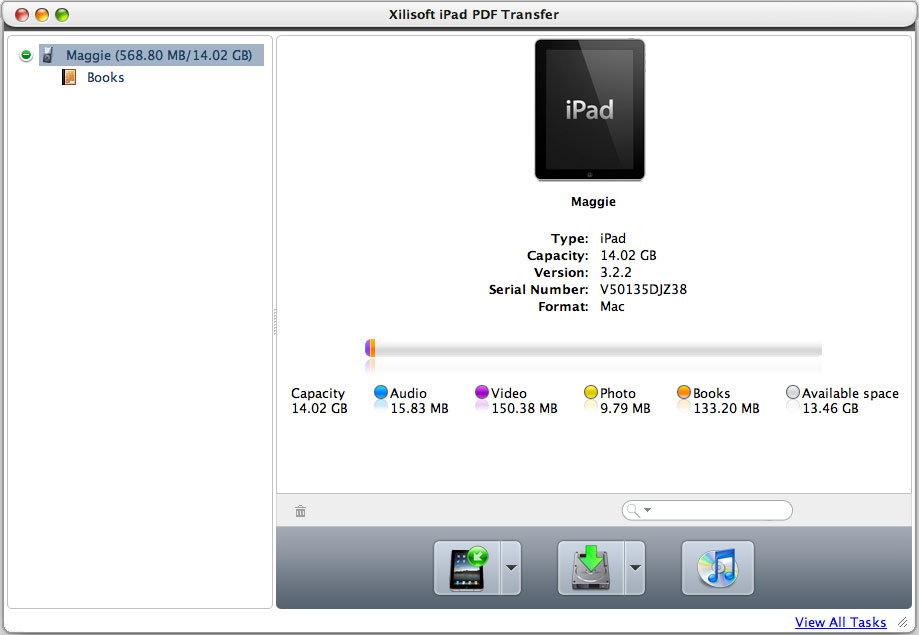Click the capacity usage progress bar
Image resolution: width=919 pixels, height=635 pixels.
click(x=594, y=350)
